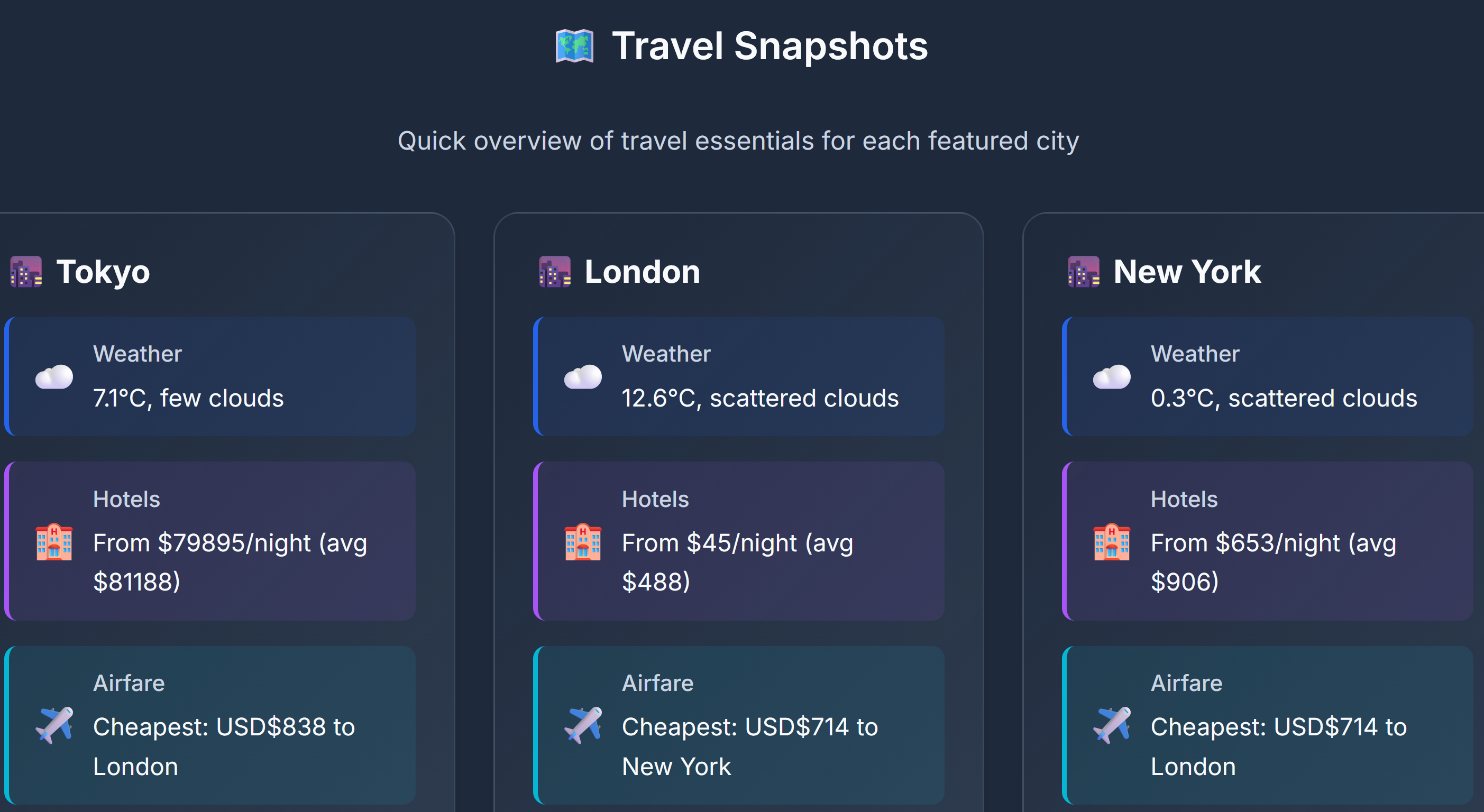Click the cloud icon in London's weather card
1484x812 pixels.
point(582,377)
